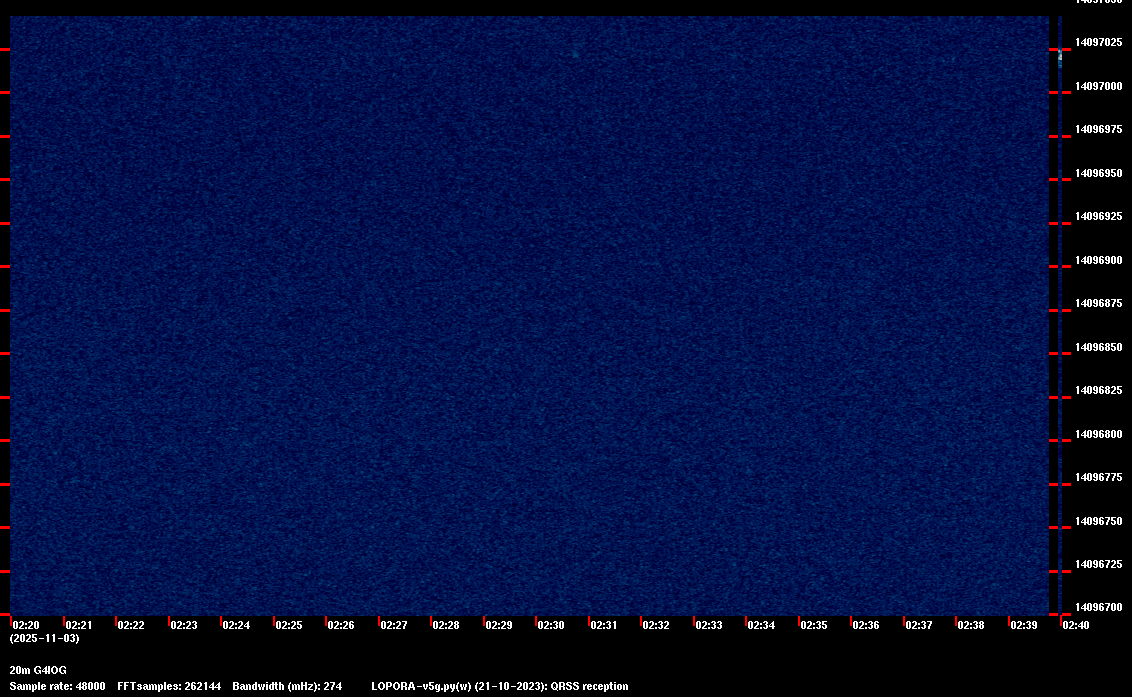Click the (2025-11-03) date text
1132x697 pixels.
point(45,638)
